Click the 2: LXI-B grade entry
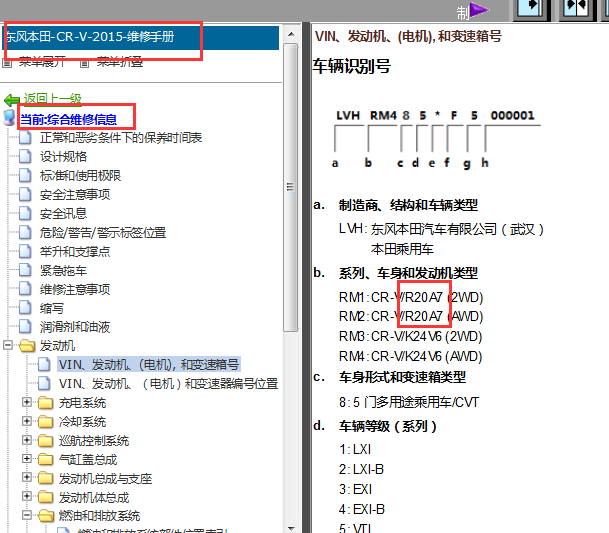 pos(361,470)
